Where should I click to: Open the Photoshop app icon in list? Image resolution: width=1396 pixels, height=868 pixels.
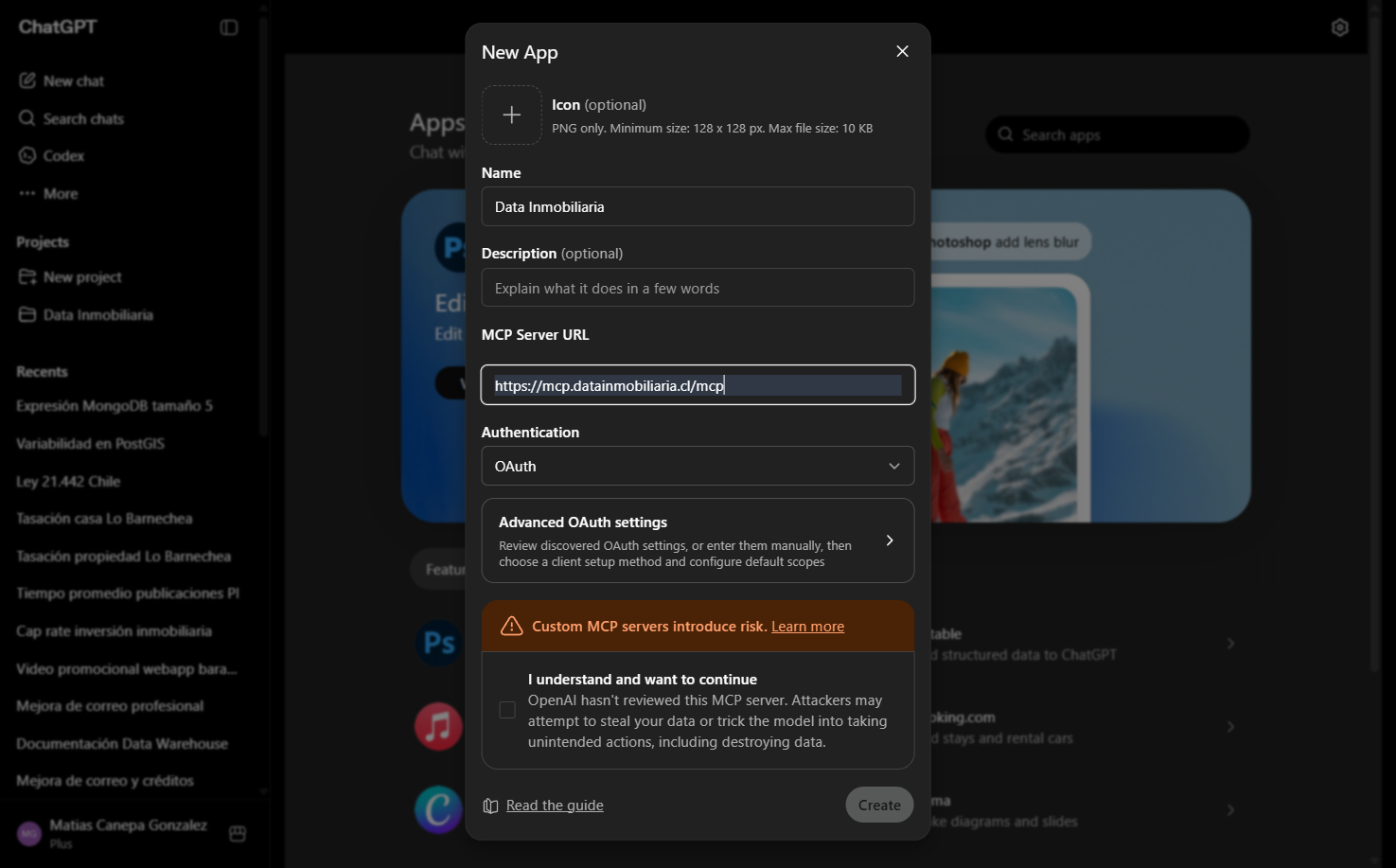tap(438, 643)
